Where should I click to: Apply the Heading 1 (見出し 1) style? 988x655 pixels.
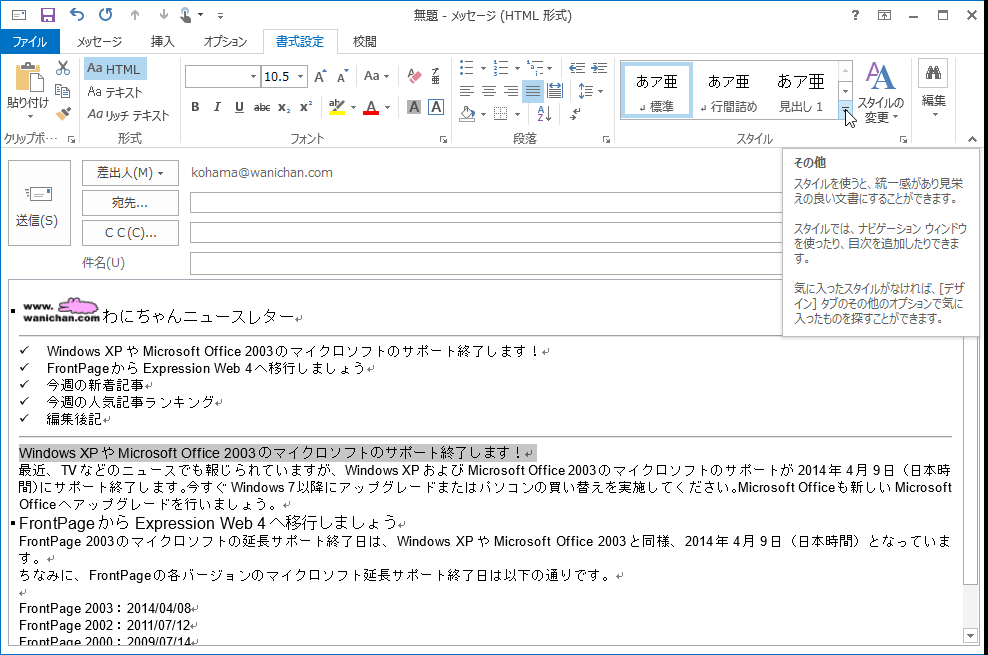pyautogui.click(x=801, y=91)
